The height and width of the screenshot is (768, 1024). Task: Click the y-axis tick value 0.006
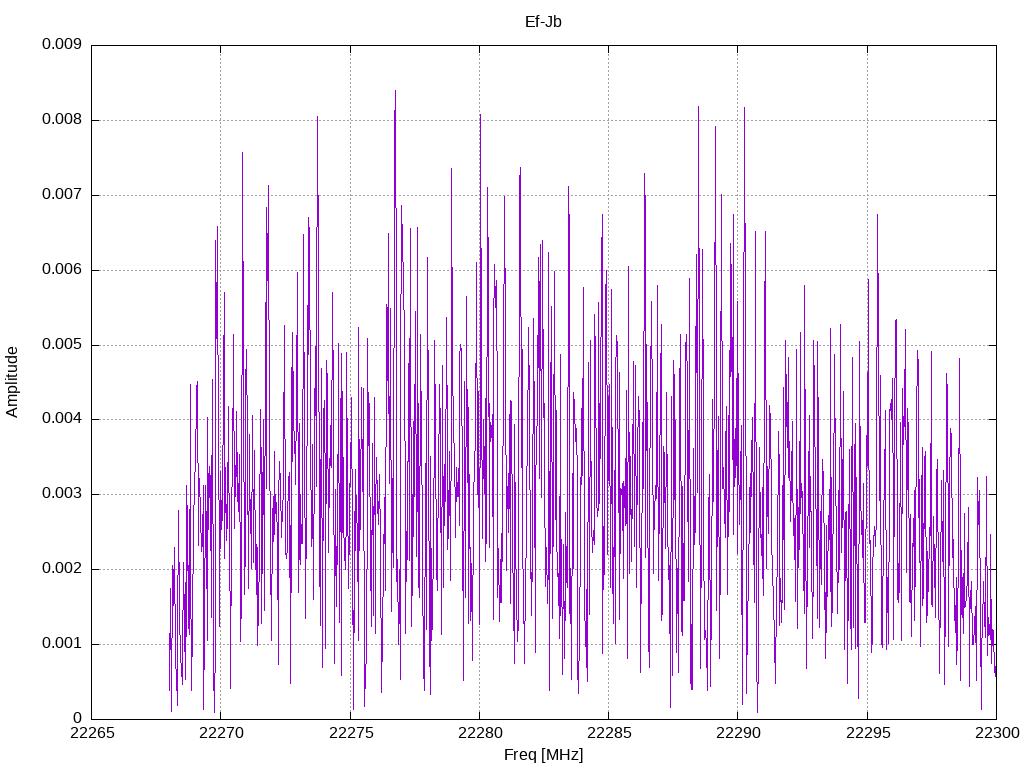[x=62, y=270]
